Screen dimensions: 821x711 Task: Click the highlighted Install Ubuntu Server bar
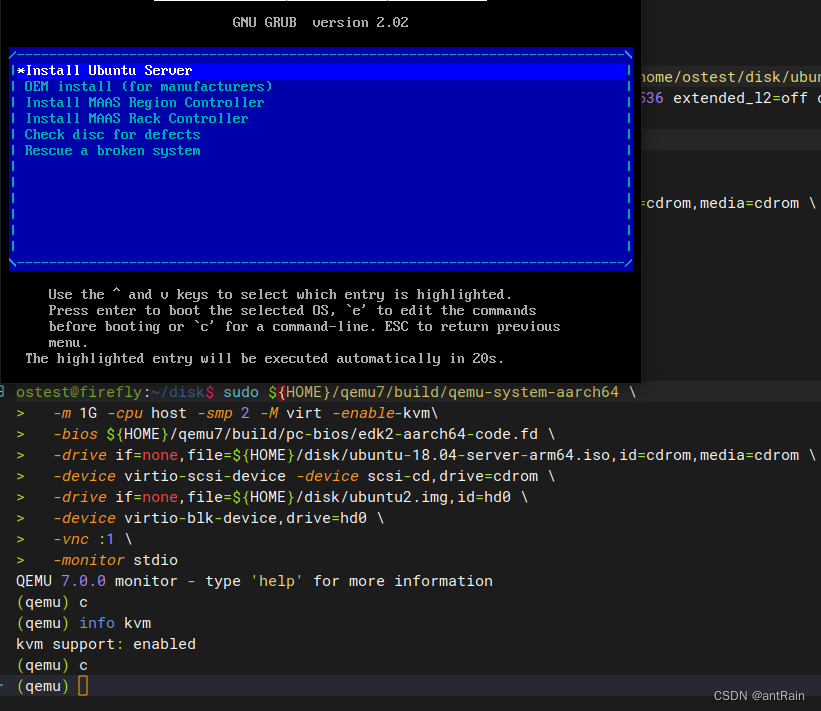click(x=318, y=70)
